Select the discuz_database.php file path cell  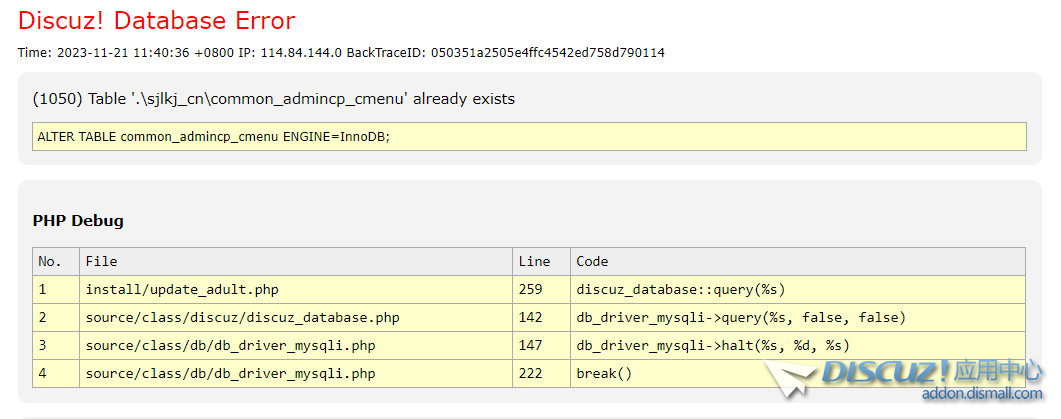pos(242,317)
